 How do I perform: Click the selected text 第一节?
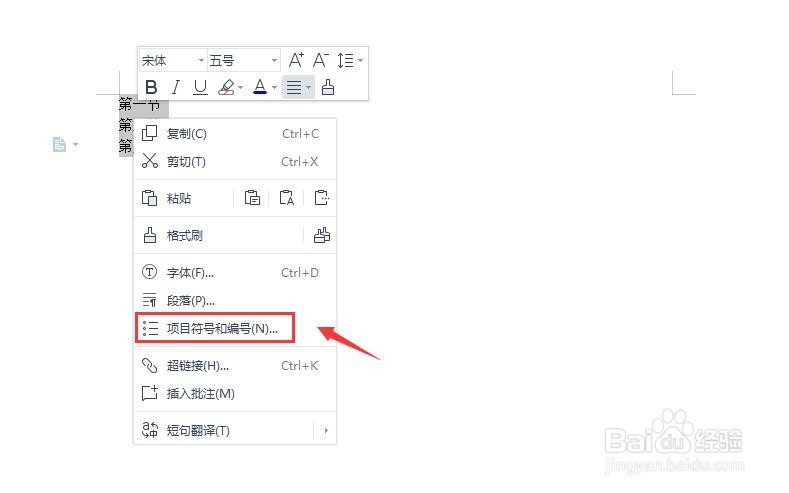(x=139, y=105)
